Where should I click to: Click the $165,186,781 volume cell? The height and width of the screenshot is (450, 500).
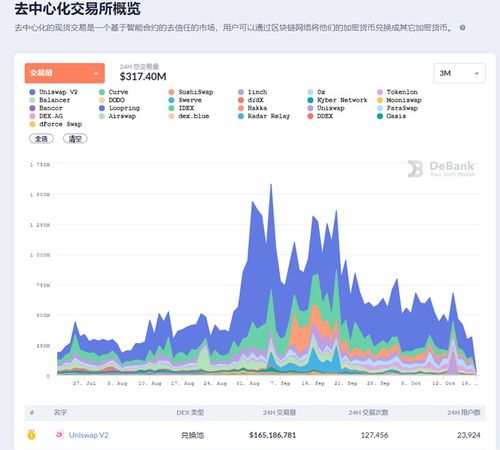pos(273,435)
